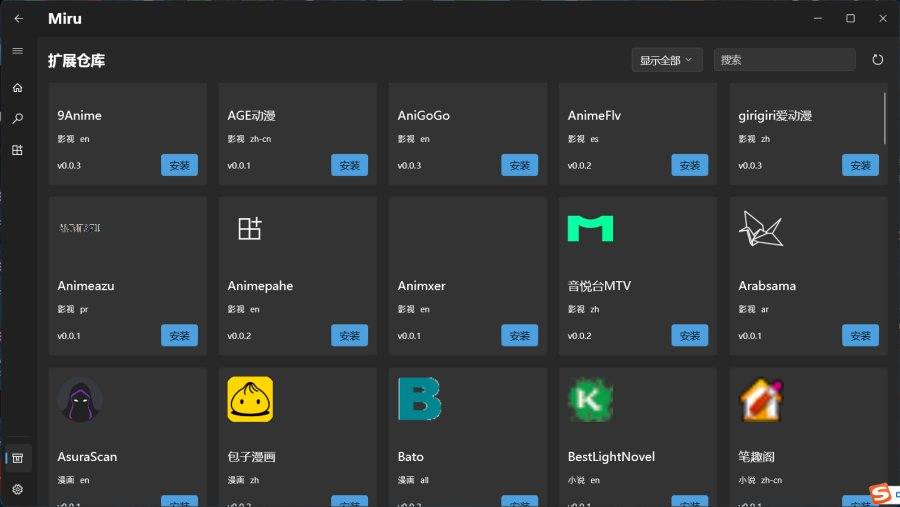
Task: Install the Arabsama extension
Action: pos(860,335)
